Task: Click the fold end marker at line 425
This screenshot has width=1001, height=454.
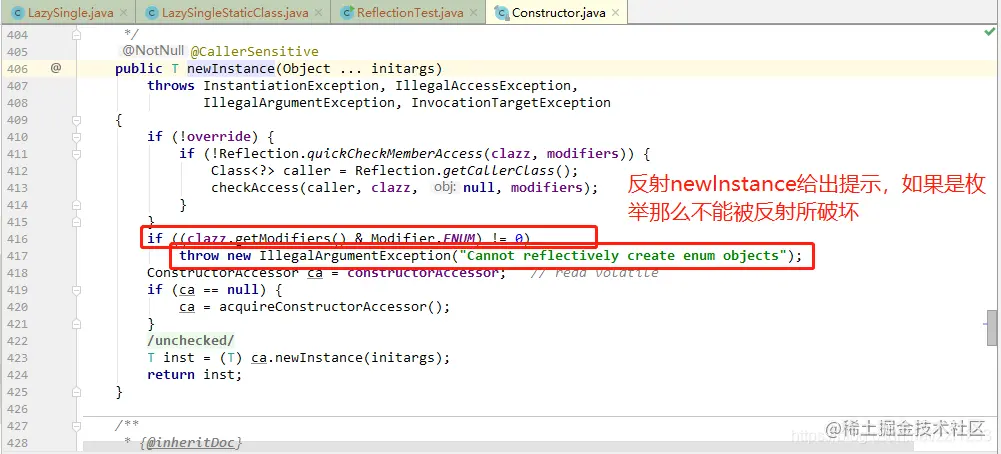Action: point(77,391)
